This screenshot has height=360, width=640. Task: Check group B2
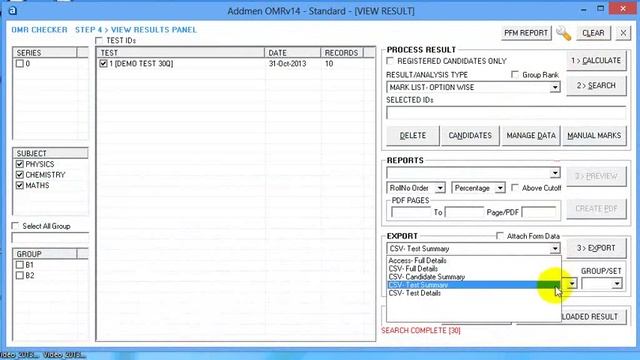coord(20,276)
